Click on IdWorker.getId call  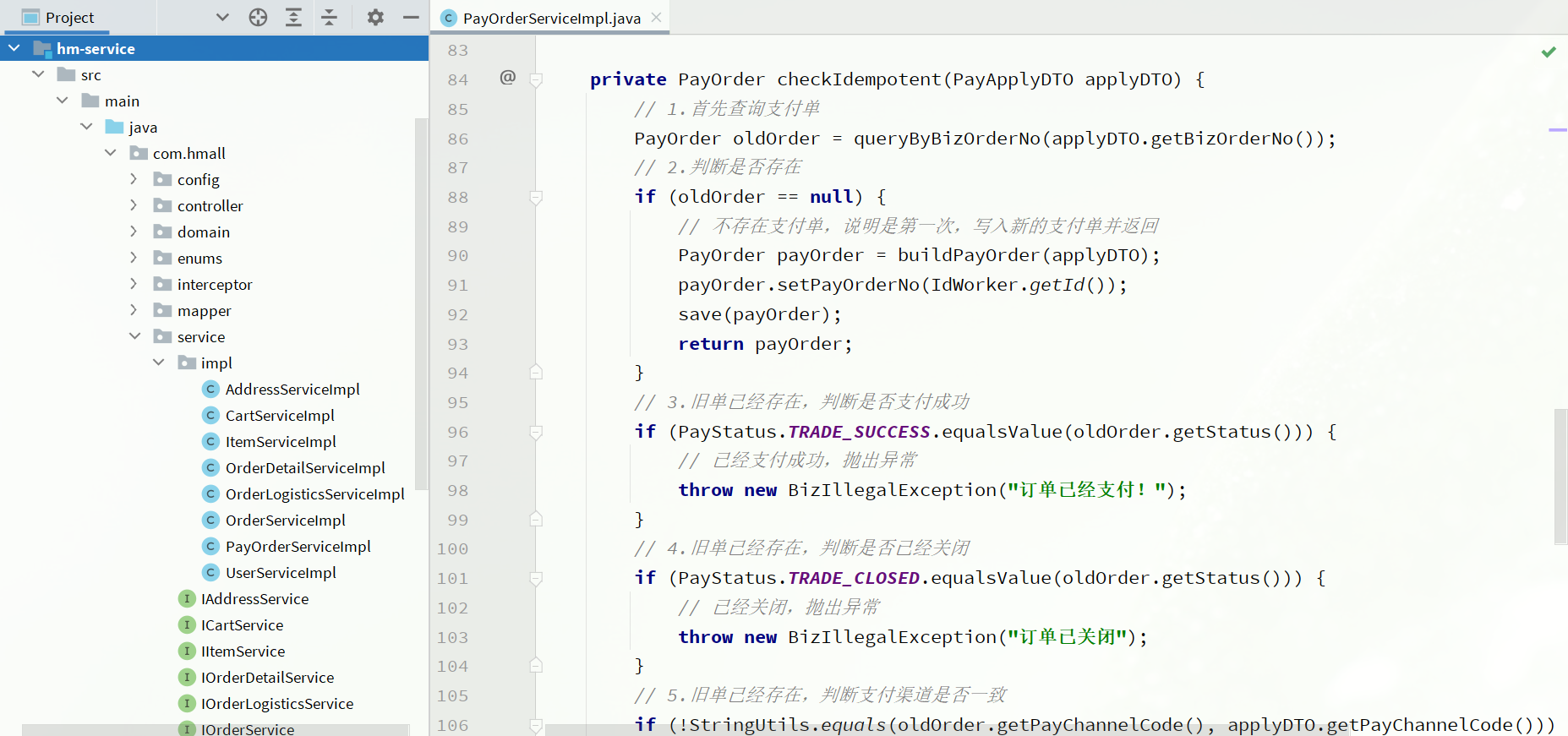1008,285
